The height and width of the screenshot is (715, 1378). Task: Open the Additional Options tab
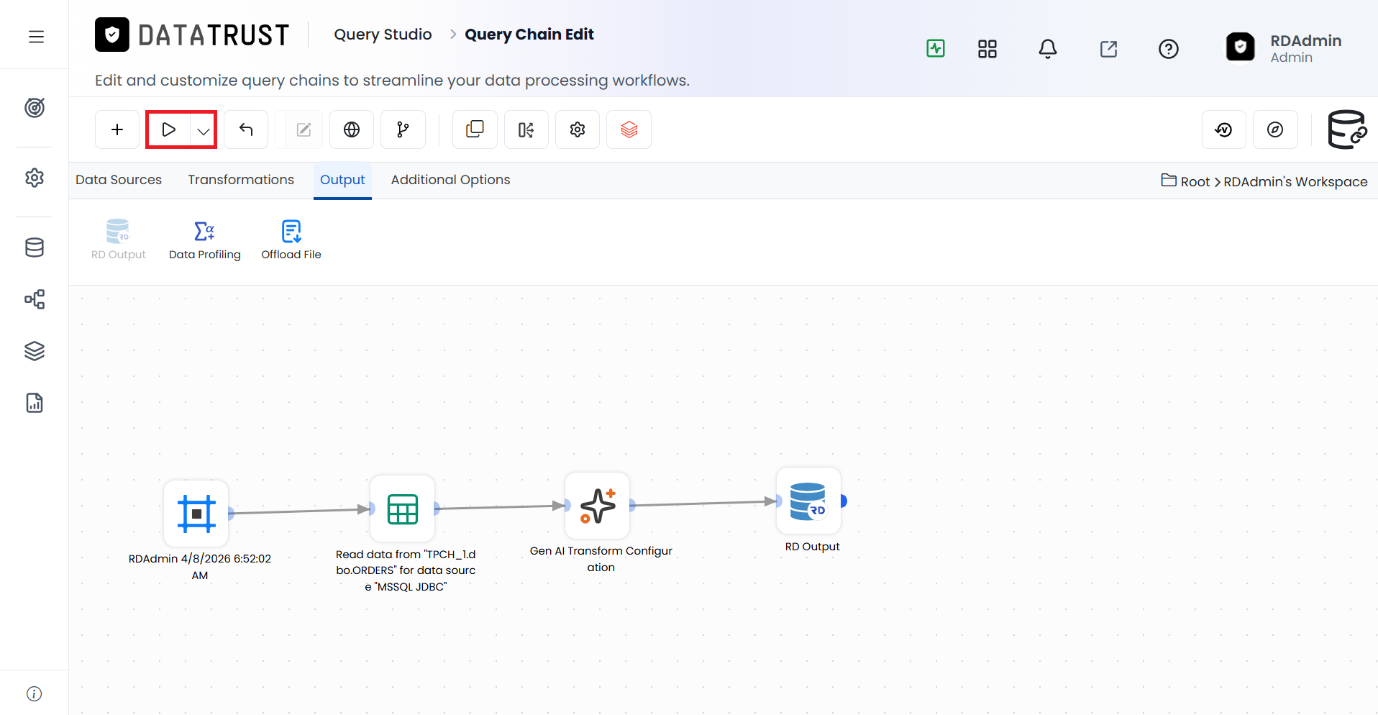click(x=450, y=180)
